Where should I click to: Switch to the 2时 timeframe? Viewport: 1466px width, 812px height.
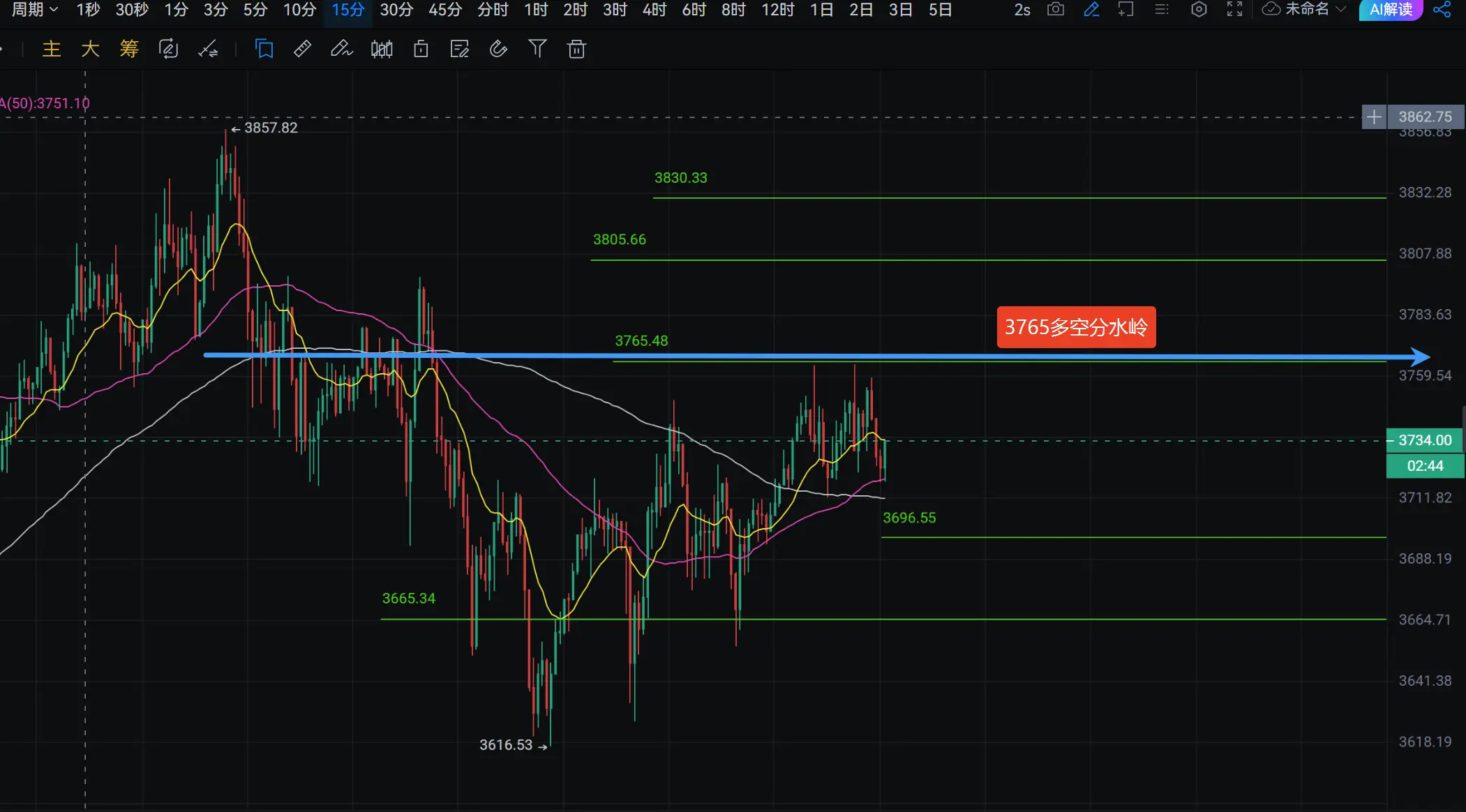pyautogui.click(x=576, y=10)
